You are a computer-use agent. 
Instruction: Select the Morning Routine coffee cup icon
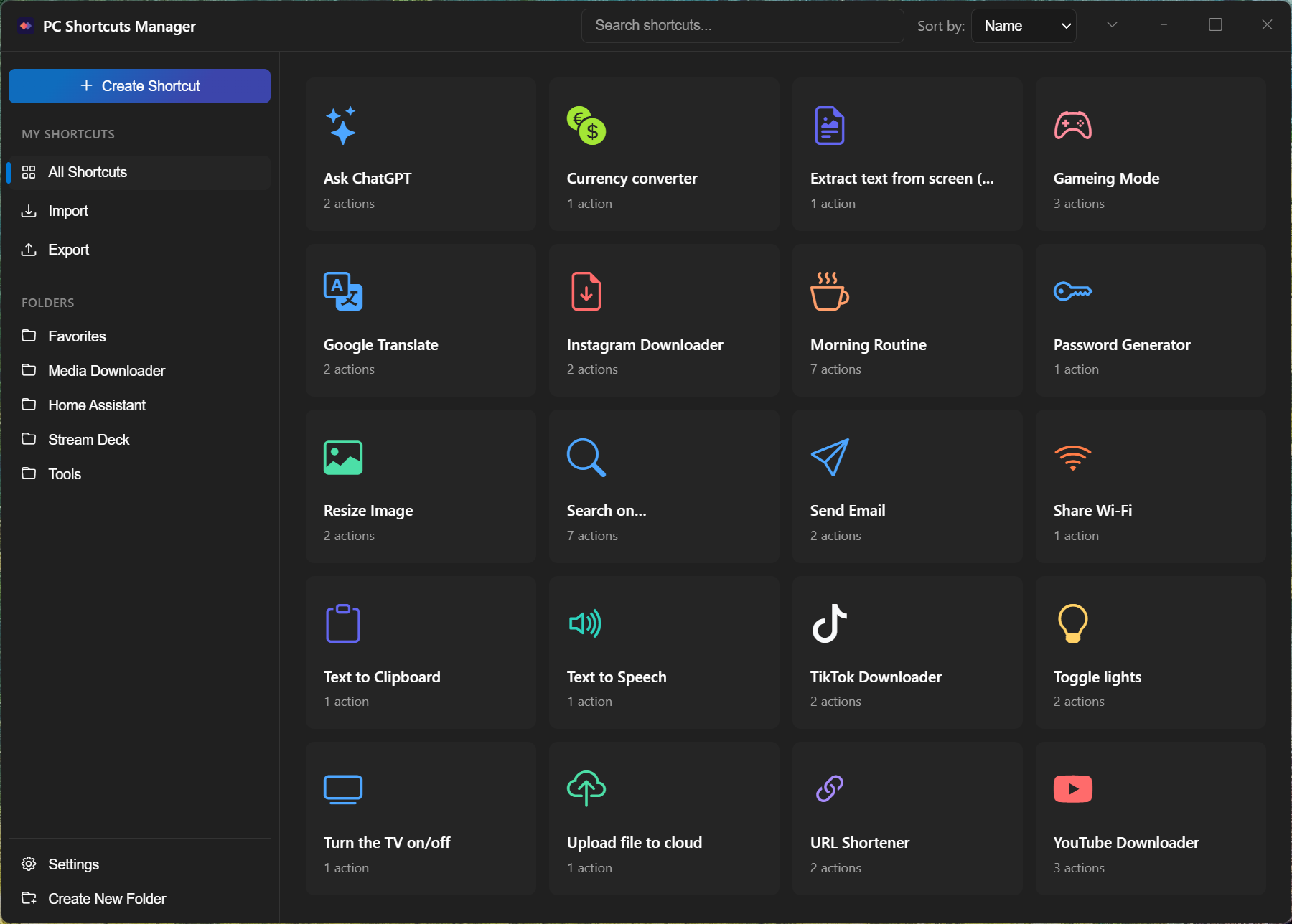[829, 291]
